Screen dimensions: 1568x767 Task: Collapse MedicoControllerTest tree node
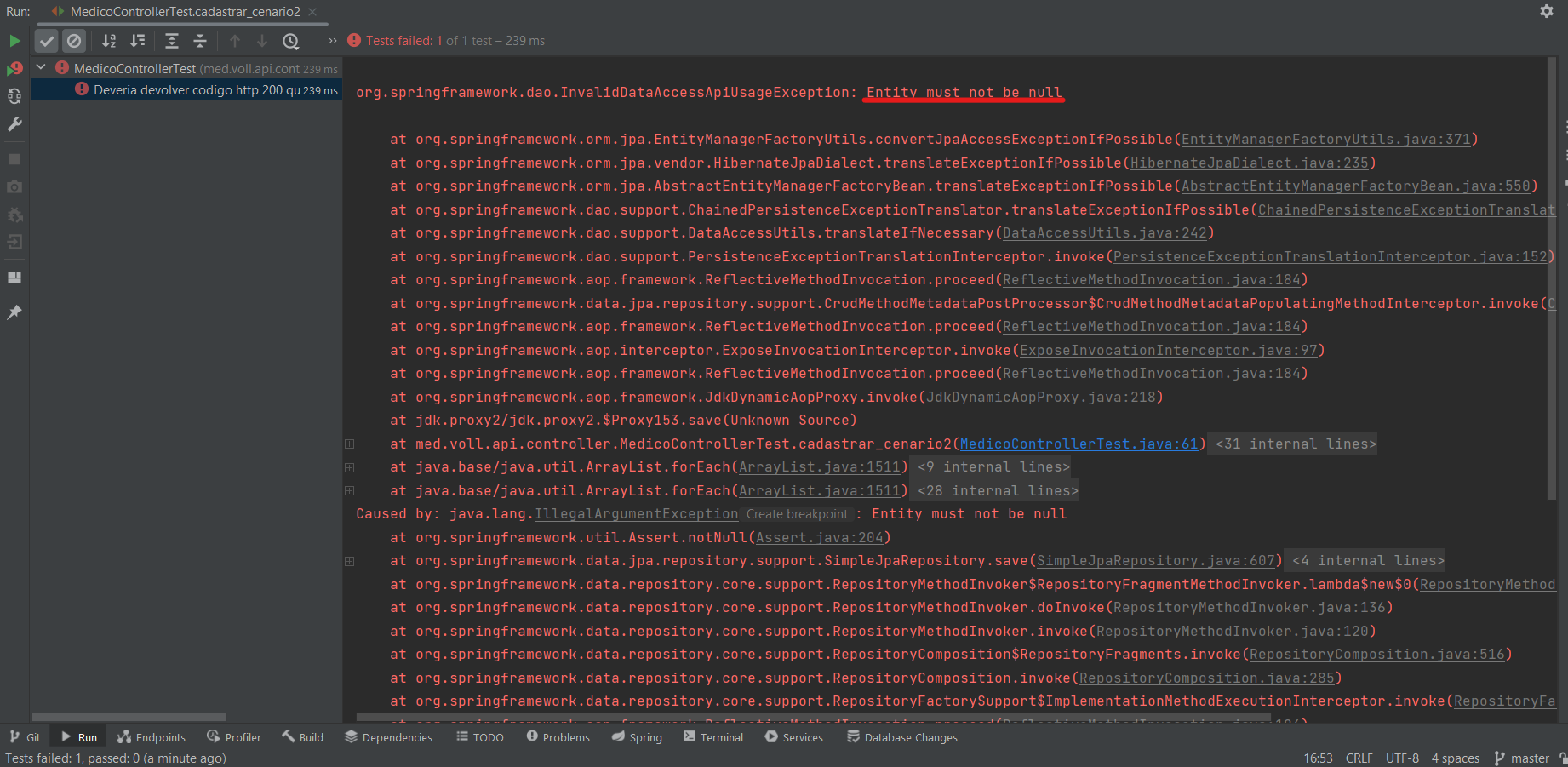[41, 67]
